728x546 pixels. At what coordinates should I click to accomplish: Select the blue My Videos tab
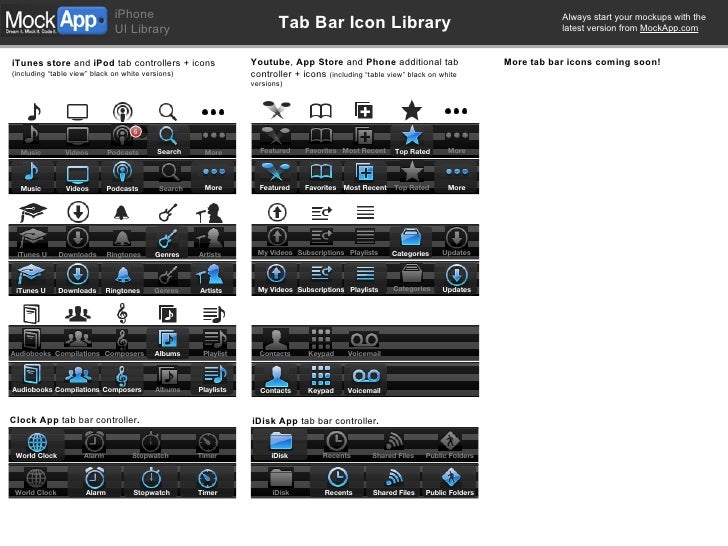[275, 278]
